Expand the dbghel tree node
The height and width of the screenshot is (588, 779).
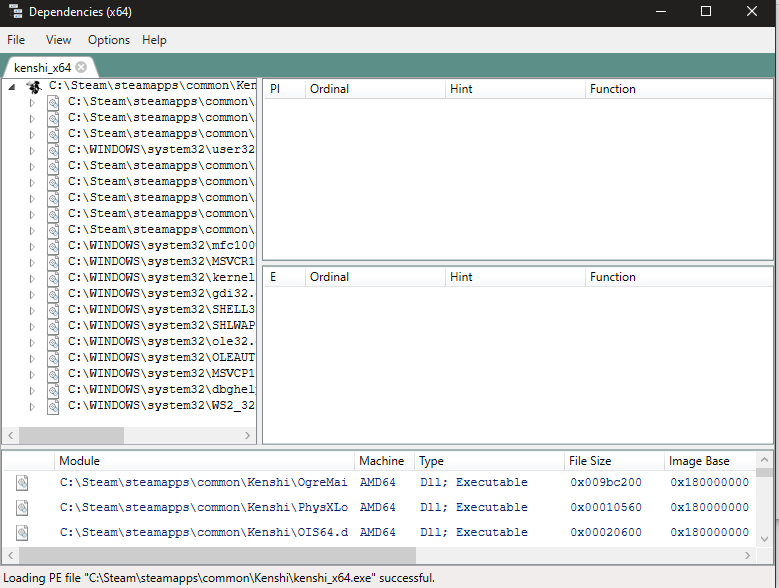32,391
